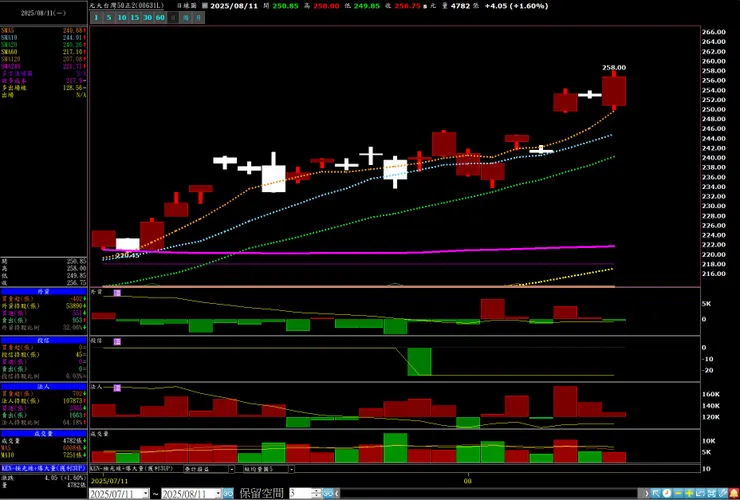740x500 pixels.
Task: Open the start date 2025/07/11 dropdown
Action: 145,494
